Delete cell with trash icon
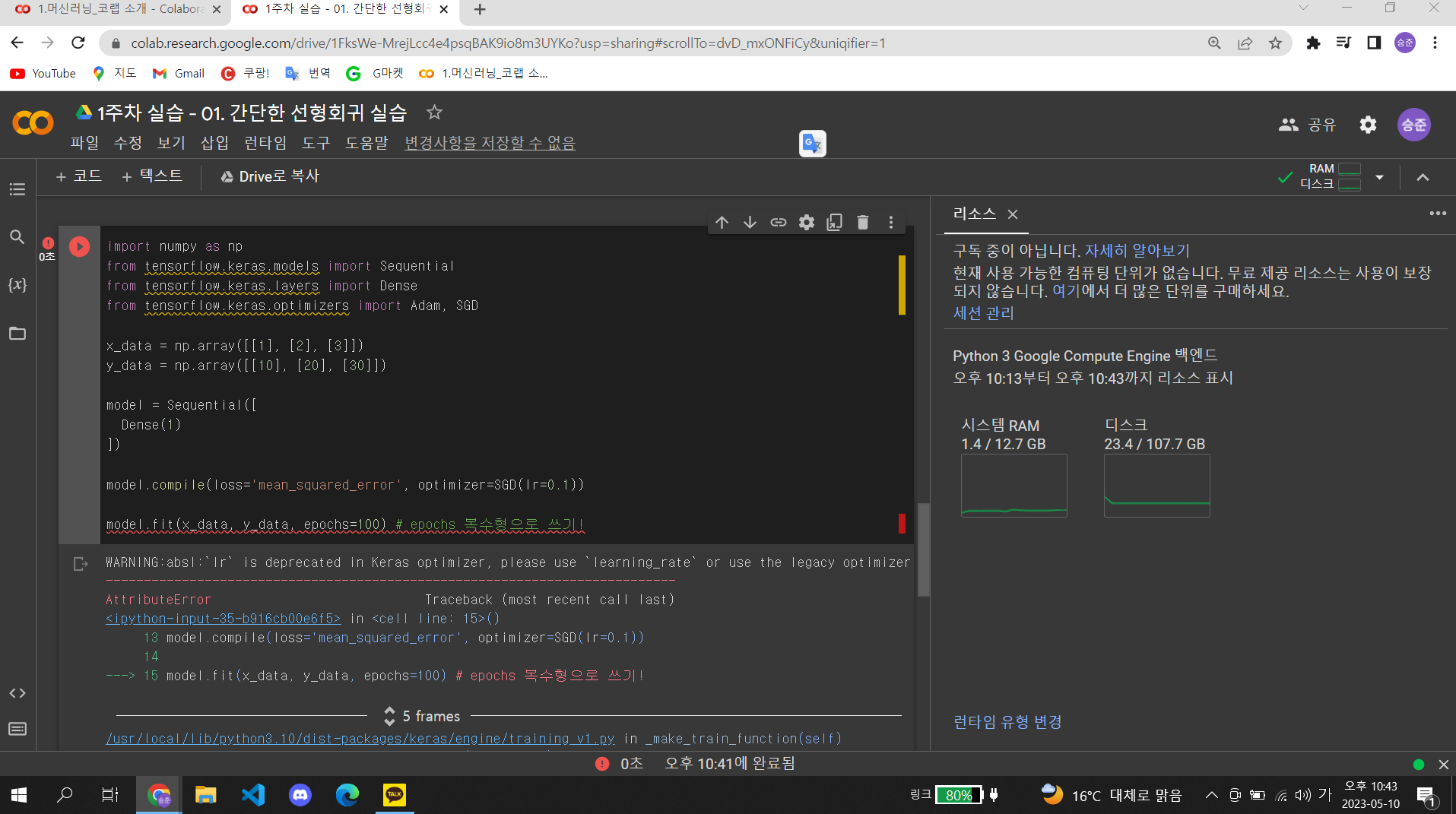Image resolution: width=1456 pixels, height=814 pixels. coord(863,222)
